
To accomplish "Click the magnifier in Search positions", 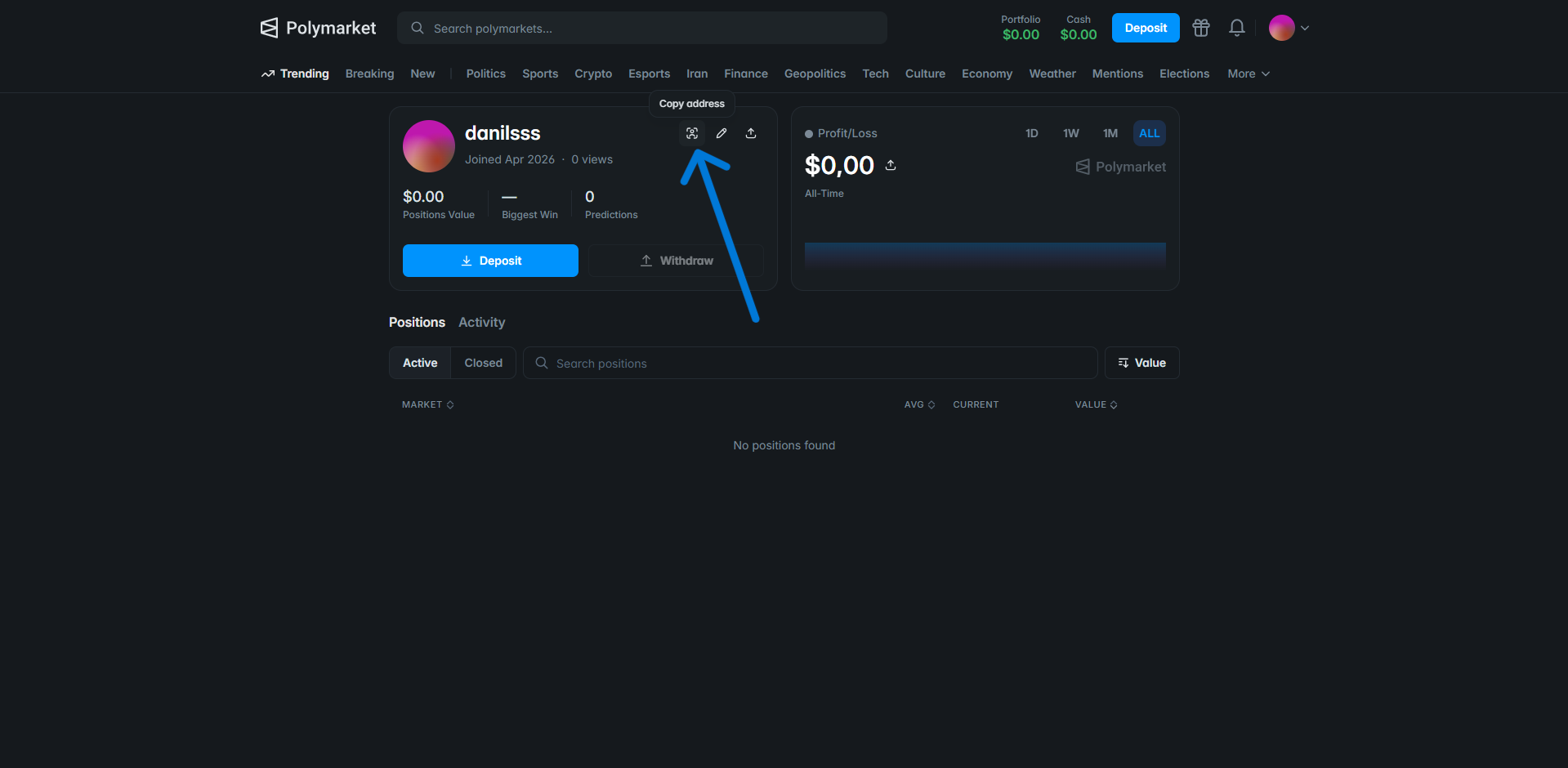I will tap(542, 363).
